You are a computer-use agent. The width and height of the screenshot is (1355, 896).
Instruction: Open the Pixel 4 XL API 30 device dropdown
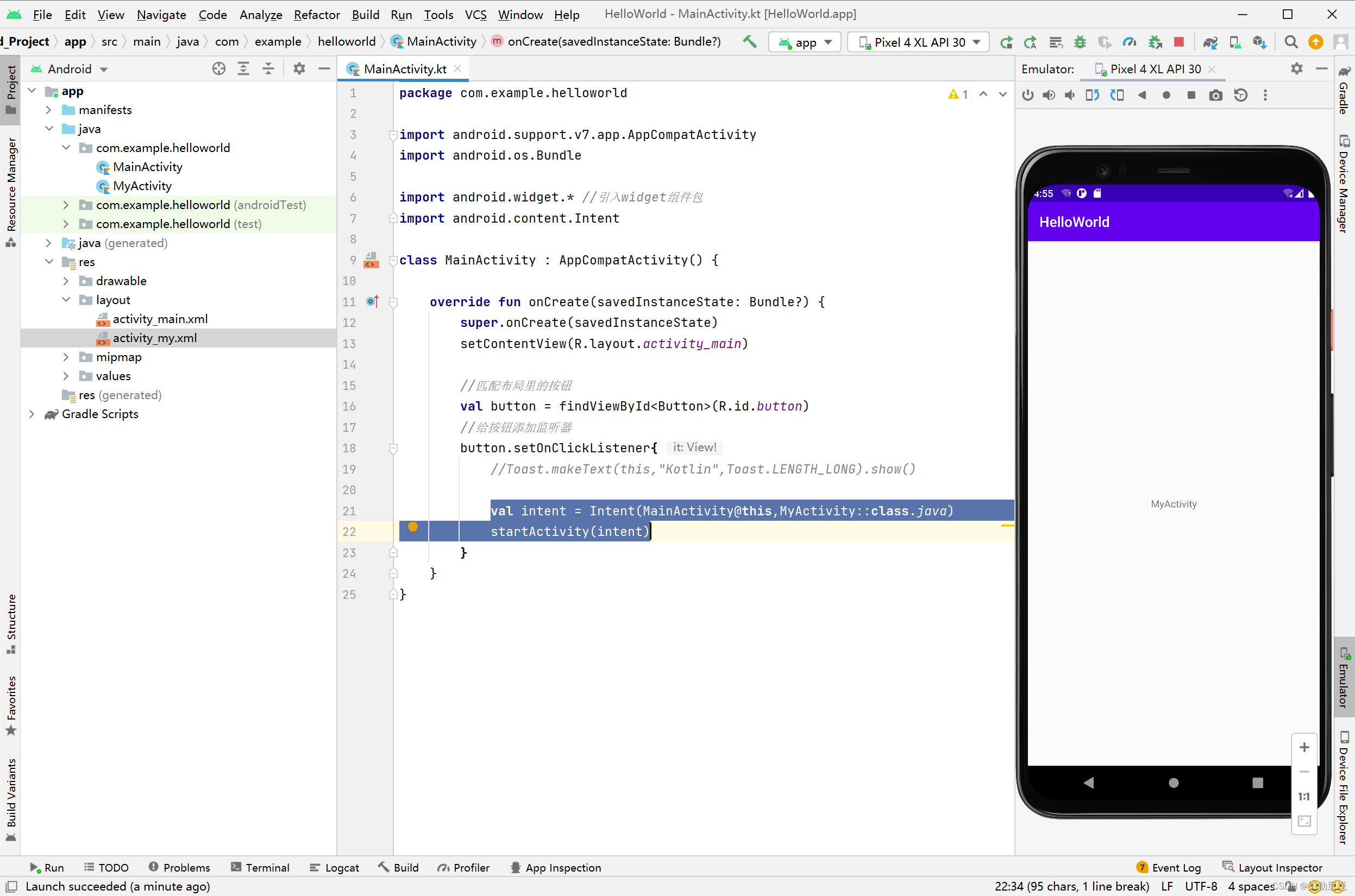tap(919, 42)
